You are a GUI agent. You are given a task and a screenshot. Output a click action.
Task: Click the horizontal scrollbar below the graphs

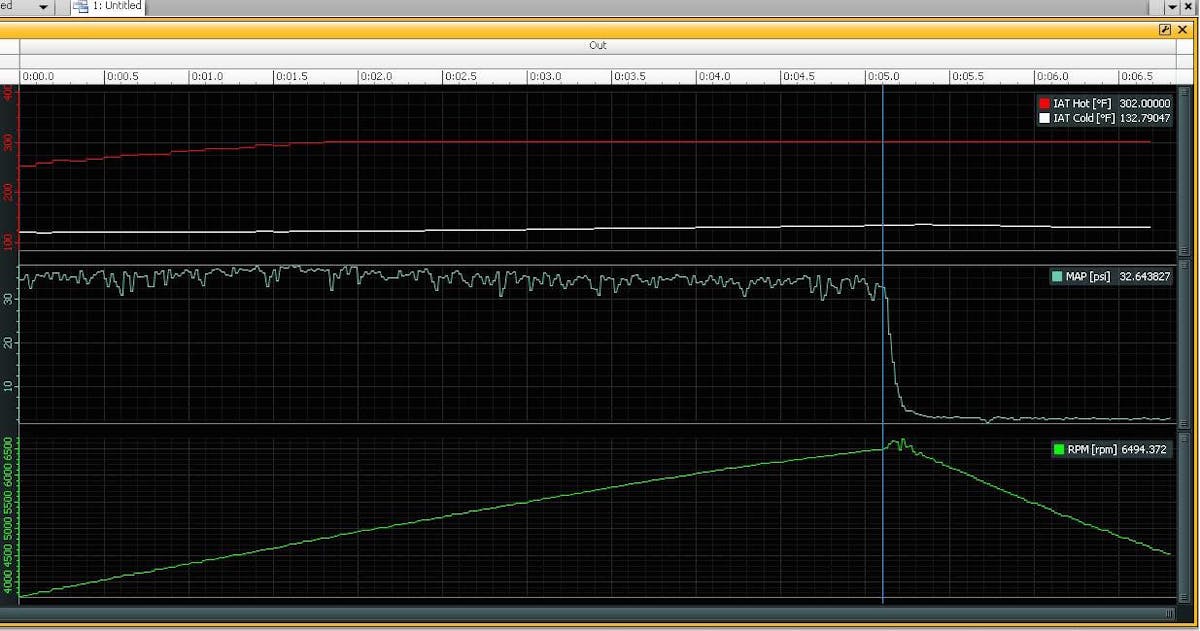coord(590,613)
